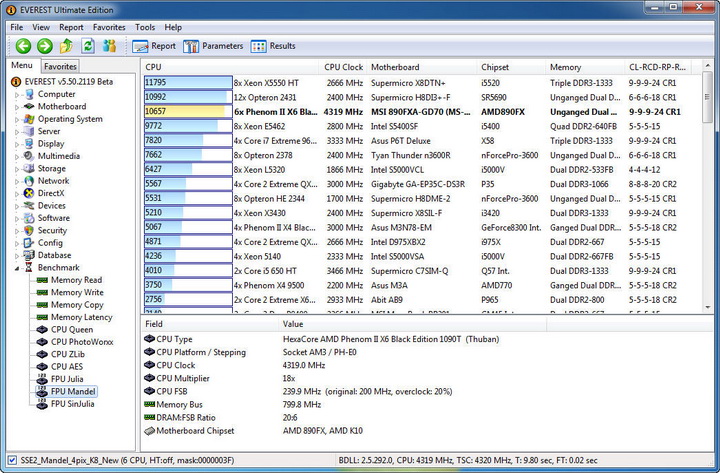Select the Config tree item
This screenshot has width=720, height=473.
[x=50, y=243]
